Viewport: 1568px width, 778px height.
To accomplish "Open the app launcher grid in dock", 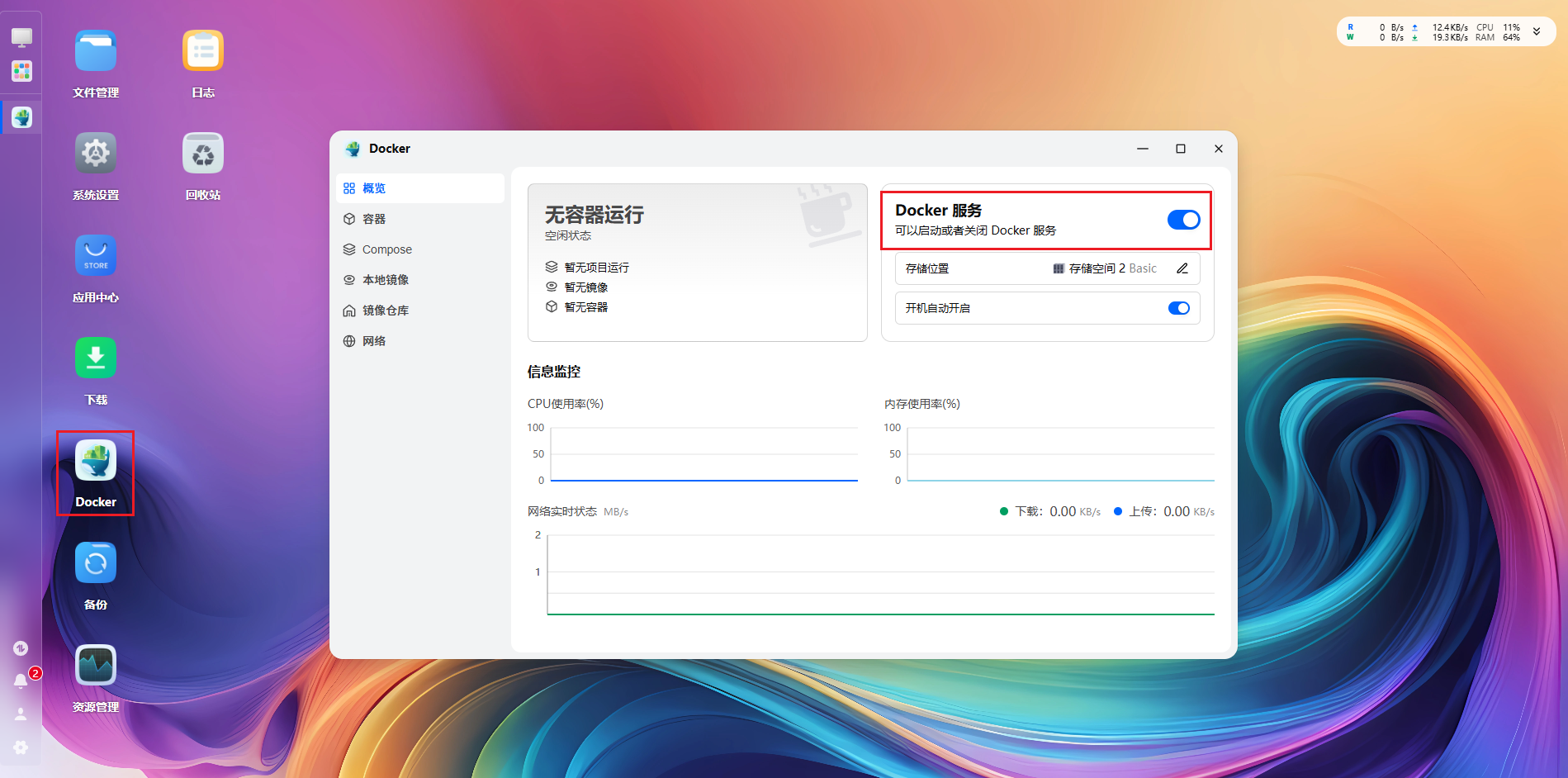I will coord(21,71).
